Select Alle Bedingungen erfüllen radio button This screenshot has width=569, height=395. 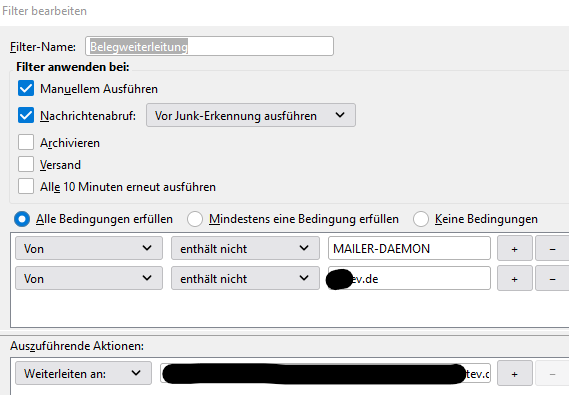tap(22, 219)
